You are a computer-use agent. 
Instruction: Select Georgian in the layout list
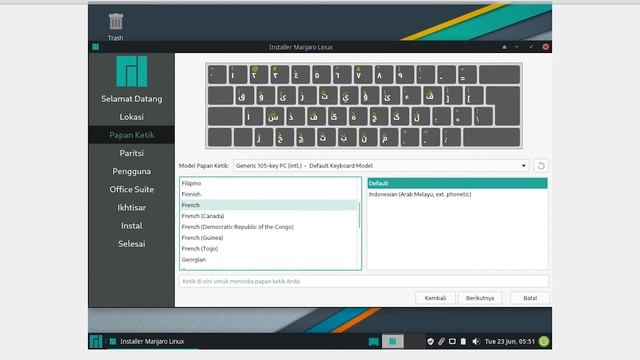tap(269, 260)
